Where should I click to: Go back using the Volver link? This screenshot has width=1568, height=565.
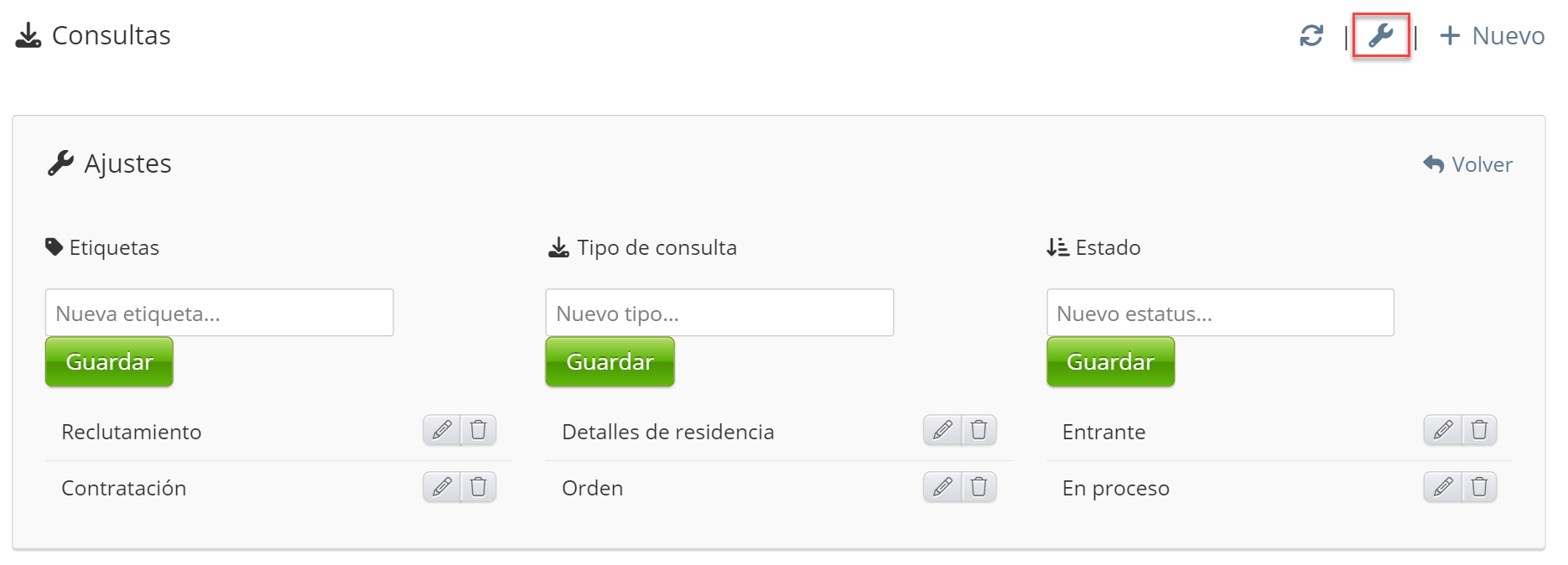(x=1468, y=164)
